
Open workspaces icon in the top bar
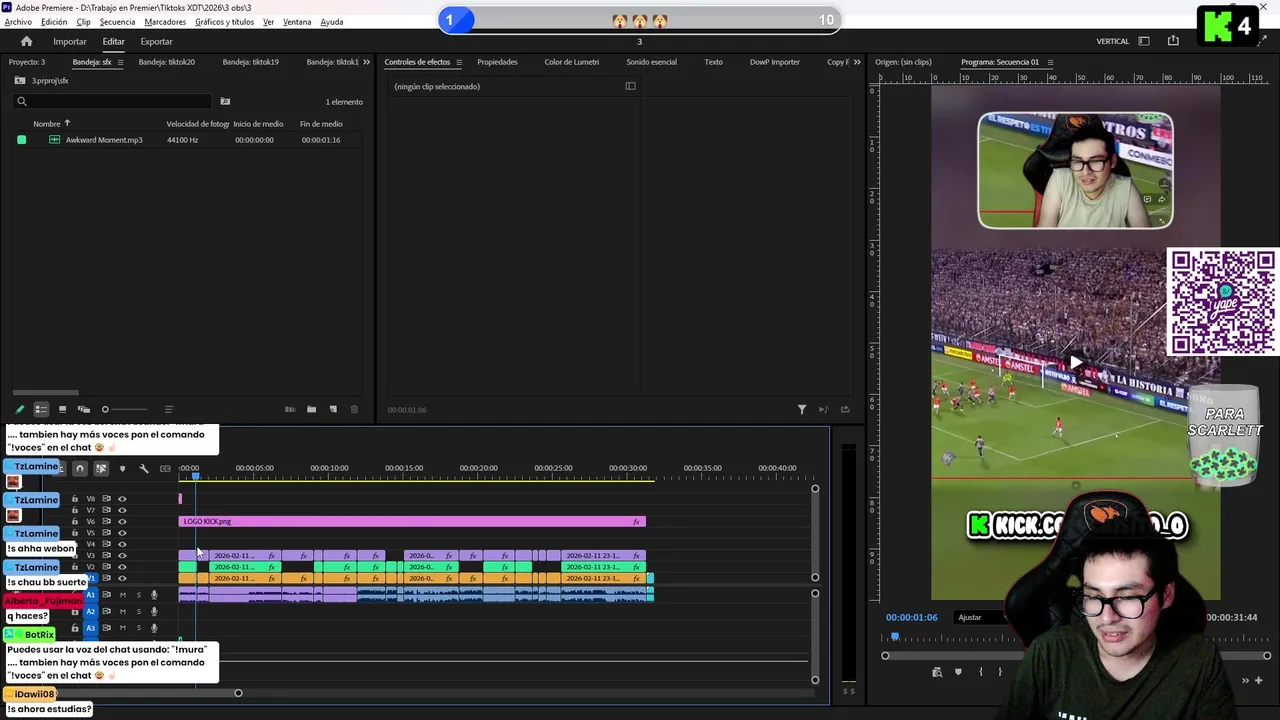[x=1144, y=41]
